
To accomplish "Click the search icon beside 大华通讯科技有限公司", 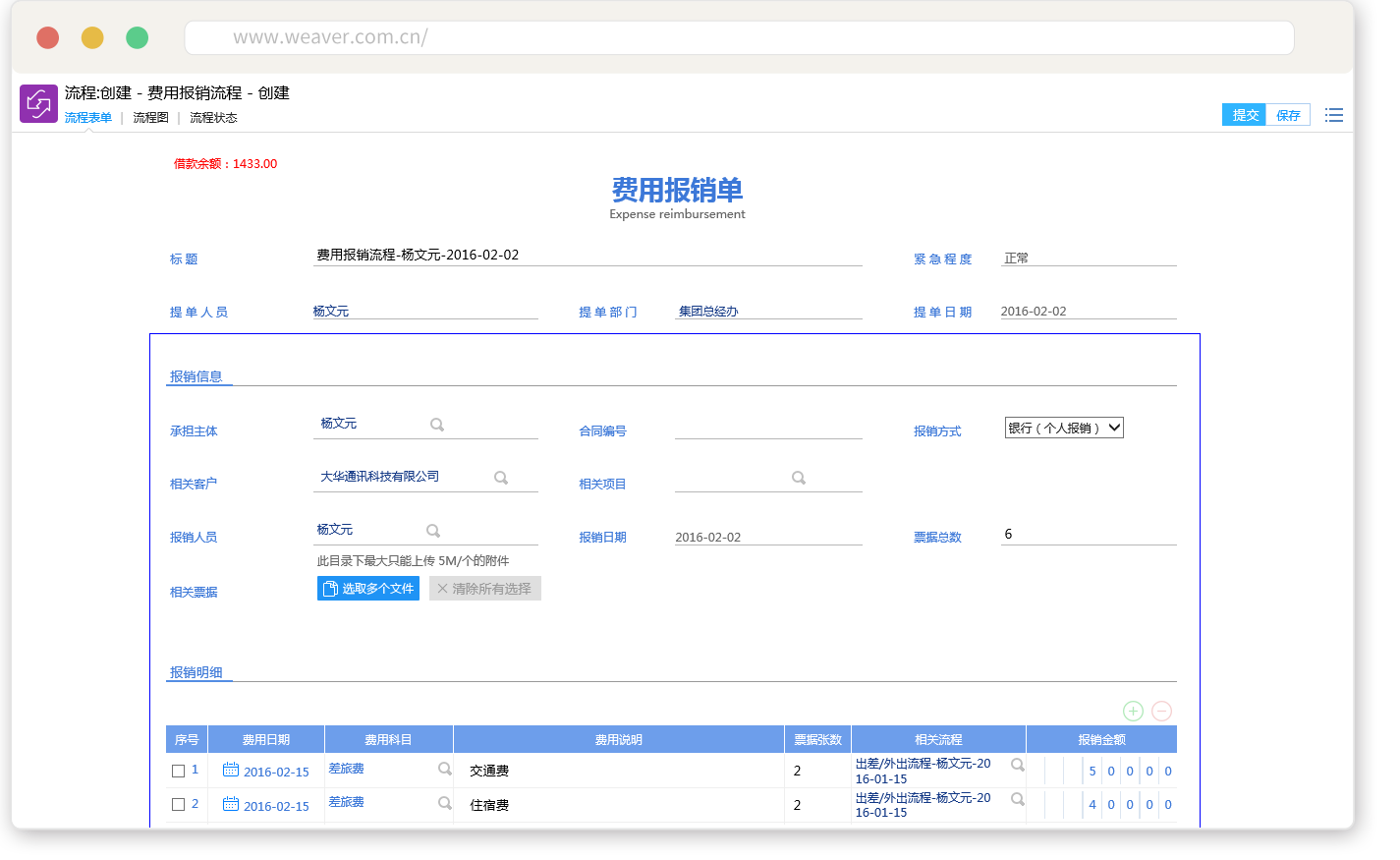I will tap(501, 478).
